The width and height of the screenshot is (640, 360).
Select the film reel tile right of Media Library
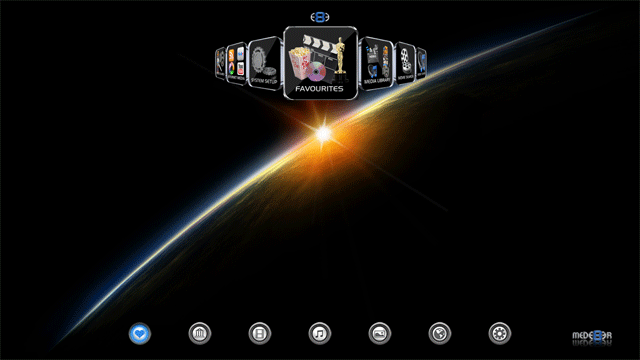pyautogui.click(x=405, y=64)
